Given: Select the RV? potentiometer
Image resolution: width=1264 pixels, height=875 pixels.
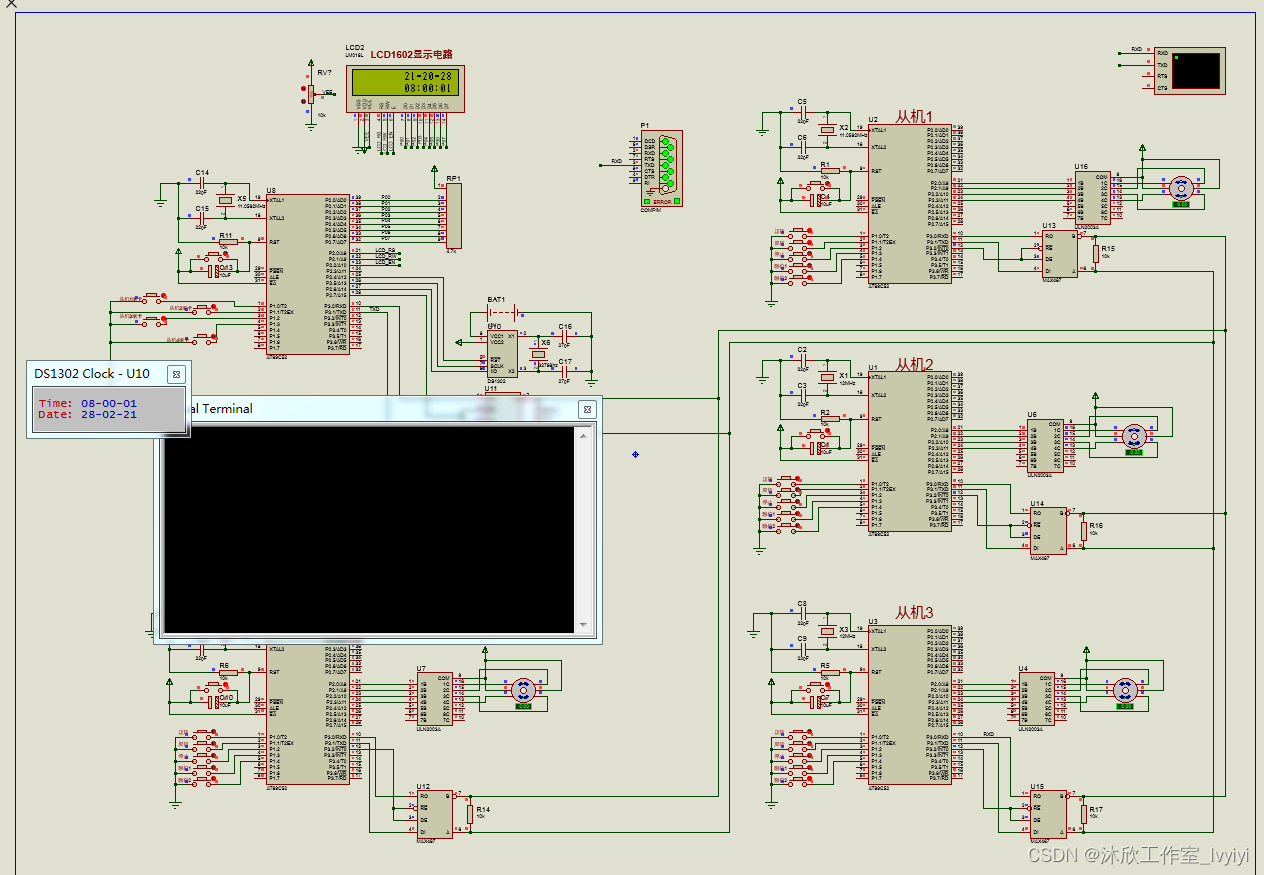Looking at the screenshot, I should [x=311, y=94].
